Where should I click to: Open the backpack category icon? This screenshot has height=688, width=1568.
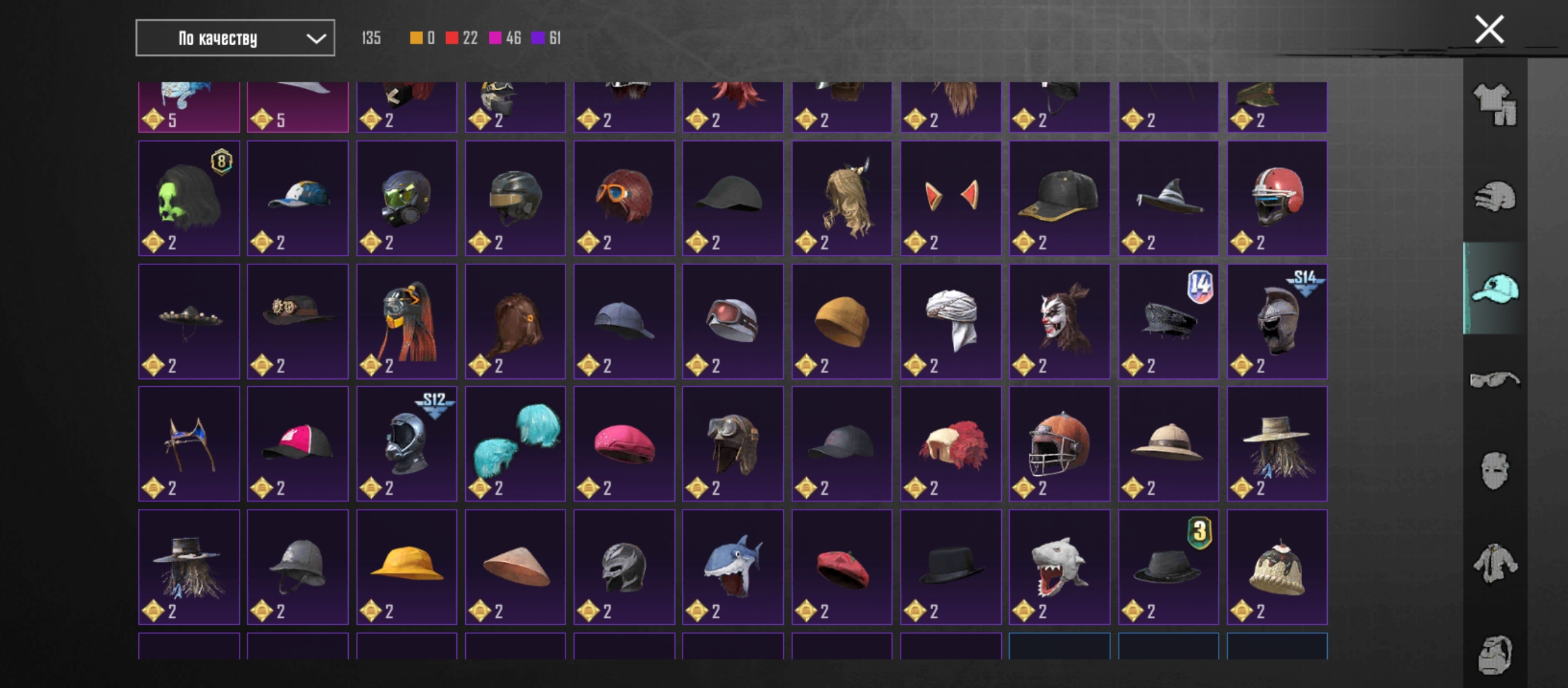point(1495,654)
